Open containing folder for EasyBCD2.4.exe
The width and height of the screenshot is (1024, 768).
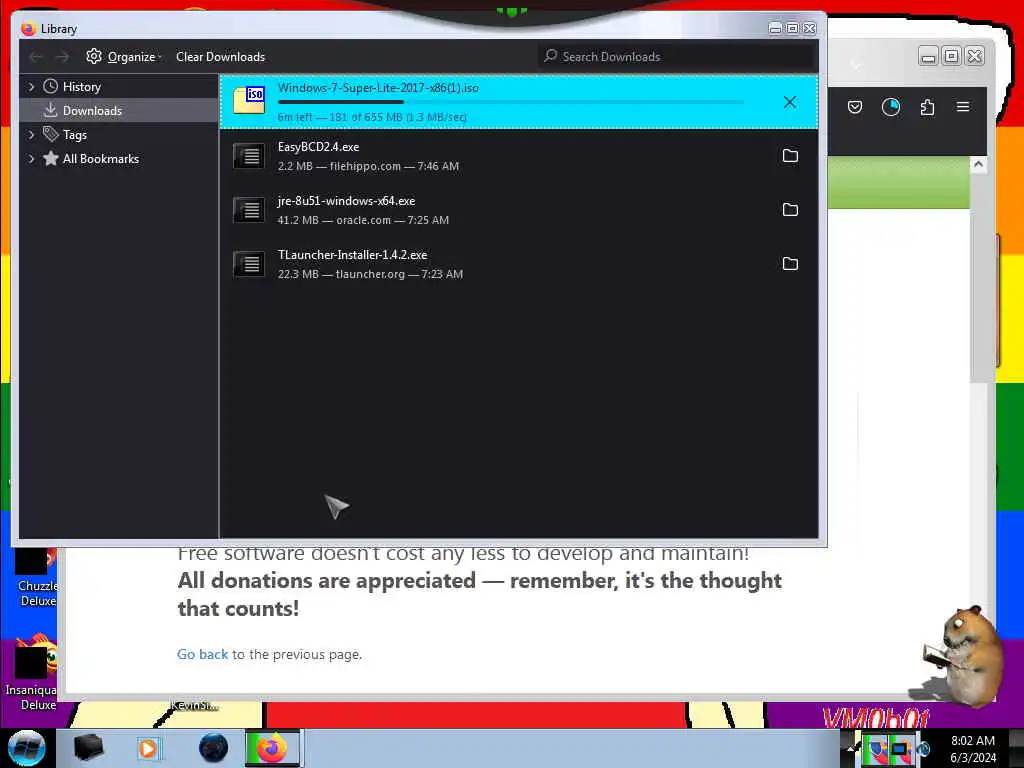tap(790, 155)
